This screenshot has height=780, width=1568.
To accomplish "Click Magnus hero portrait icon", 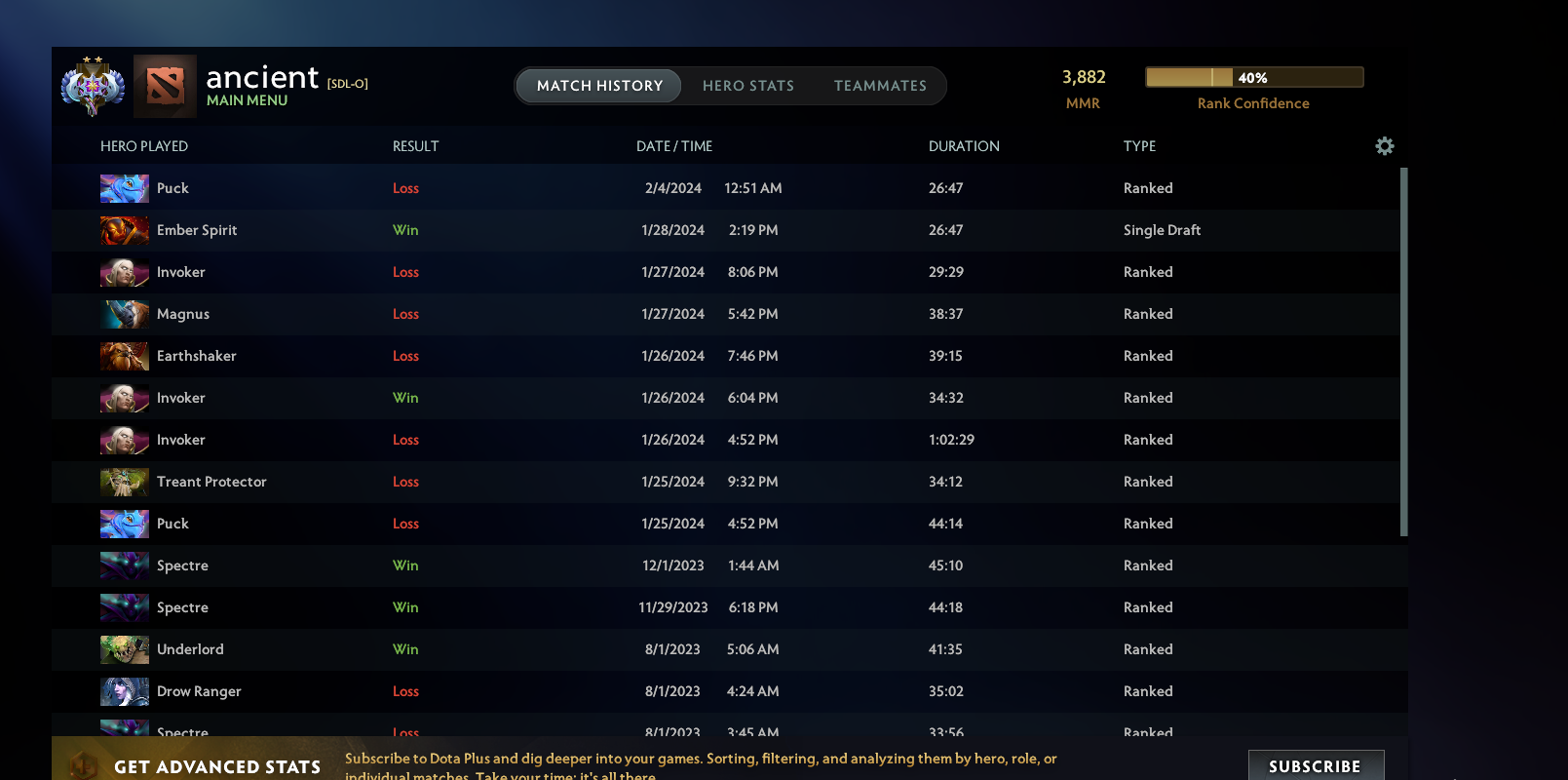I will 125,315.
